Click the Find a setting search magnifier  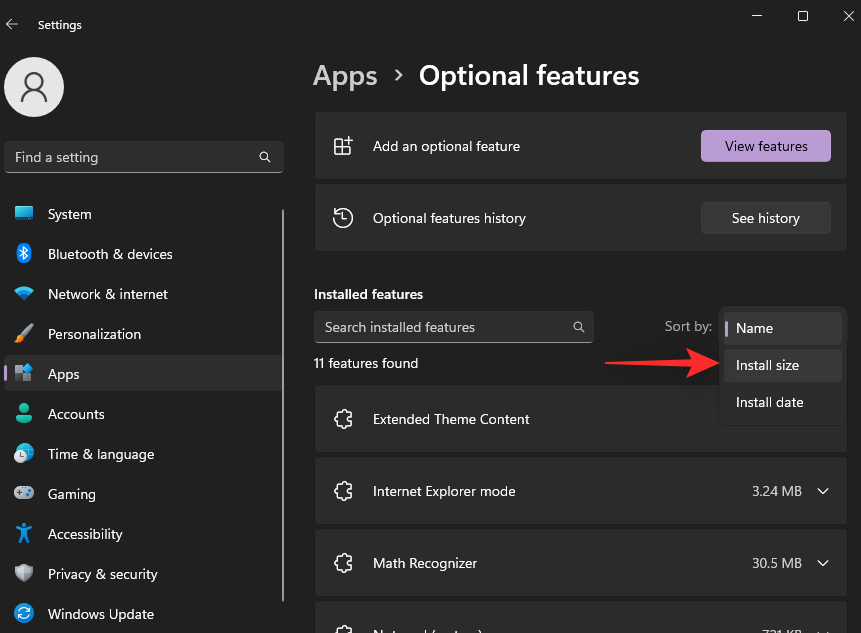(265, 157)
